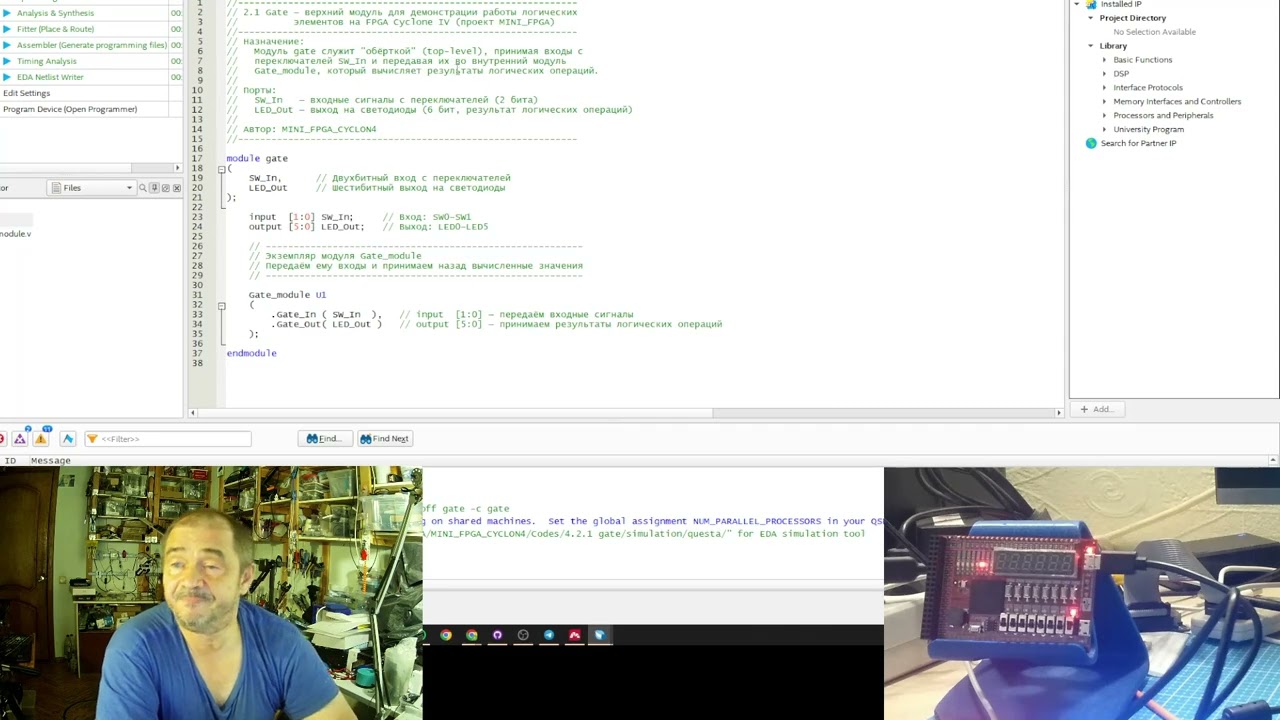
Task: Click the funnel filter icon in Messages
Action: point(92,439)
